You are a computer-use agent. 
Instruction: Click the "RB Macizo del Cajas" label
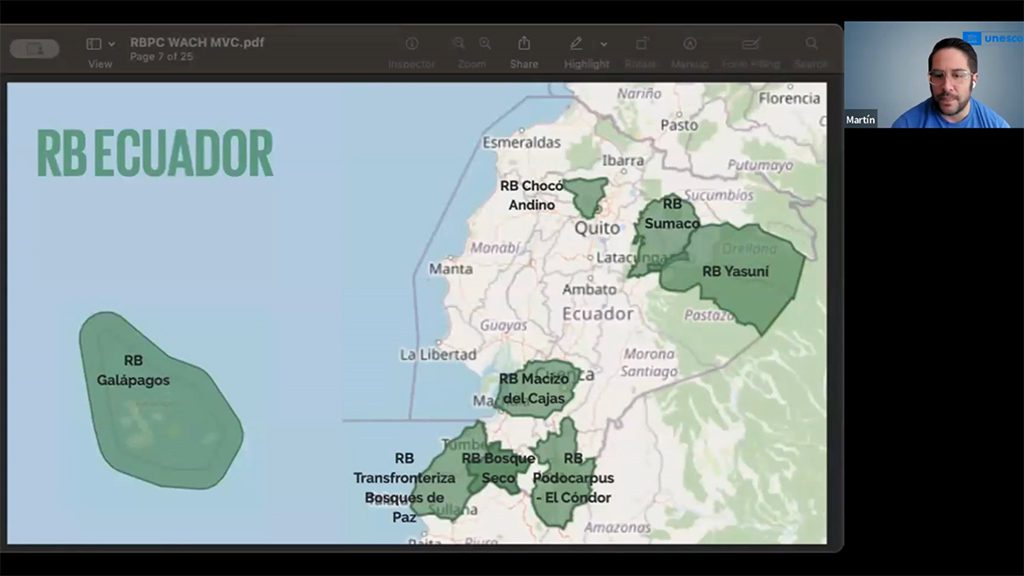534,389
